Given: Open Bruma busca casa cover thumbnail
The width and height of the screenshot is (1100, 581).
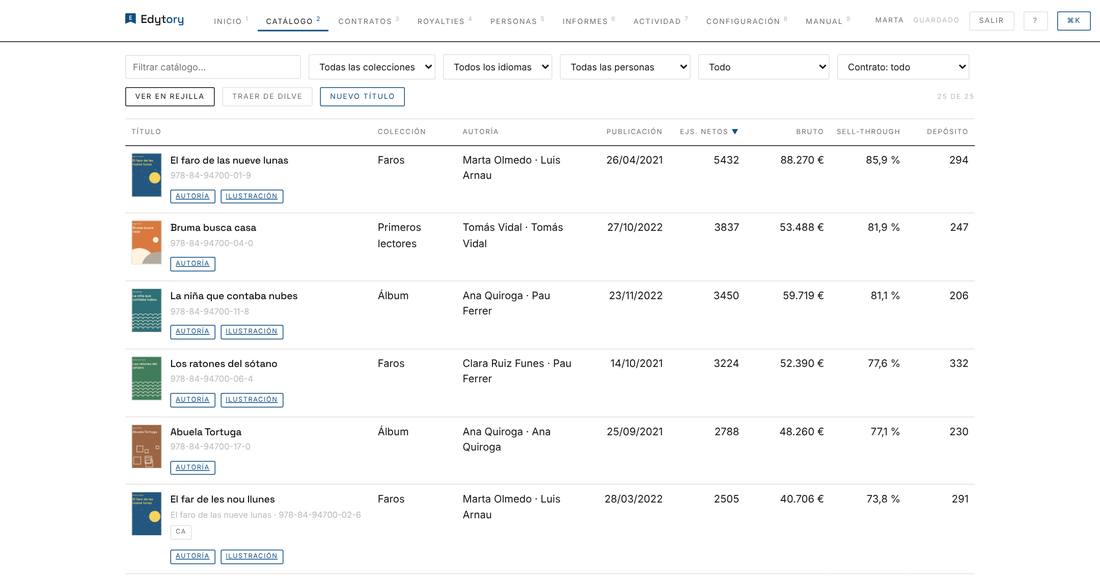Looking at the screenshot, I should click(x=147, y=243).
